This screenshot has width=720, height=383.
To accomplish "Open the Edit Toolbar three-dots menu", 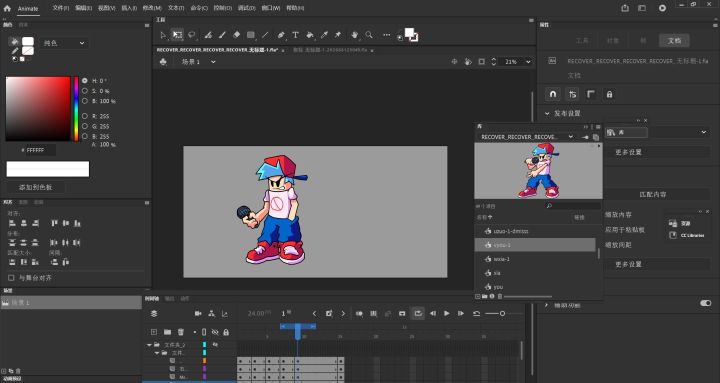I will [387, 35].
